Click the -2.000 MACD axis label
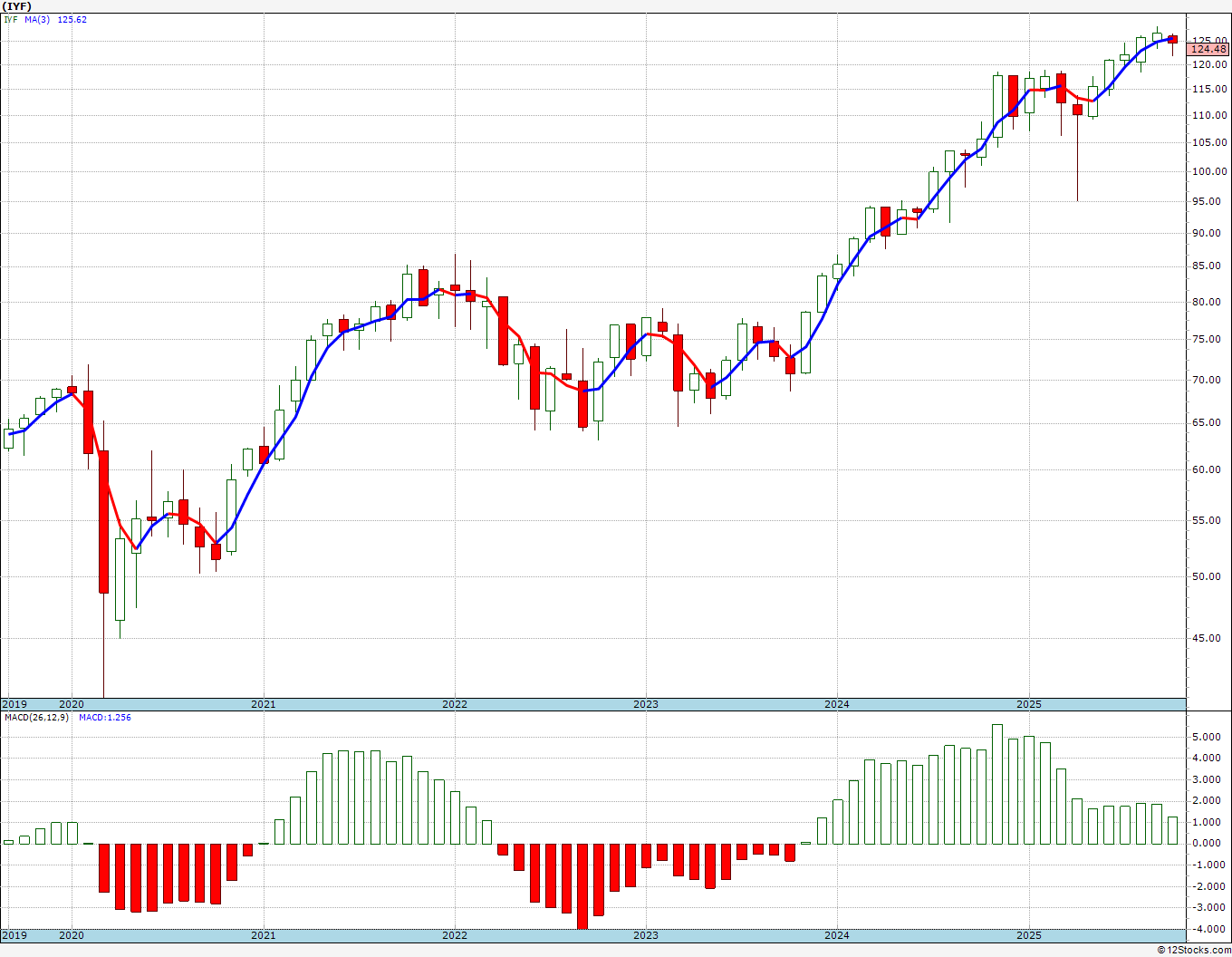The image size is (1232, 957). click(1208, 886)
